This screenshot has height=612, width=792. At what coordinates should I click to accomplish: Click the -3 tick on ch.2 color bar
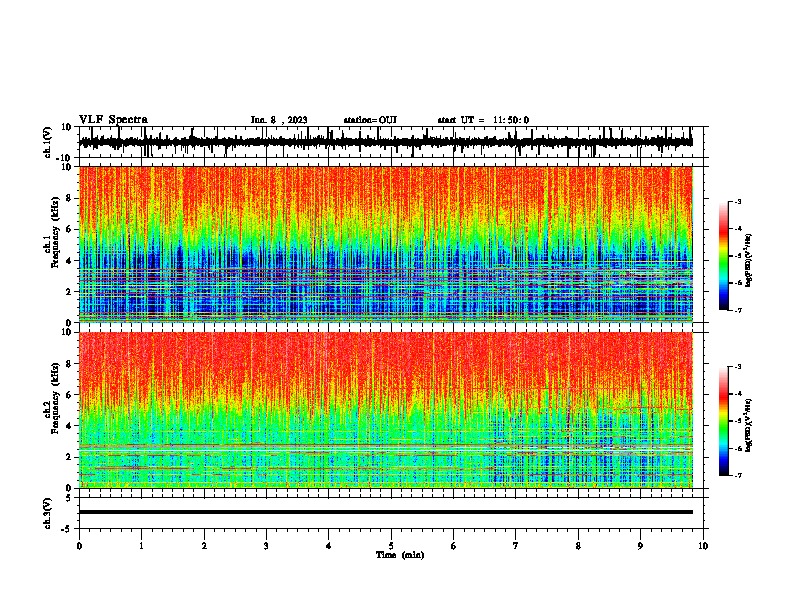[738, 367]
